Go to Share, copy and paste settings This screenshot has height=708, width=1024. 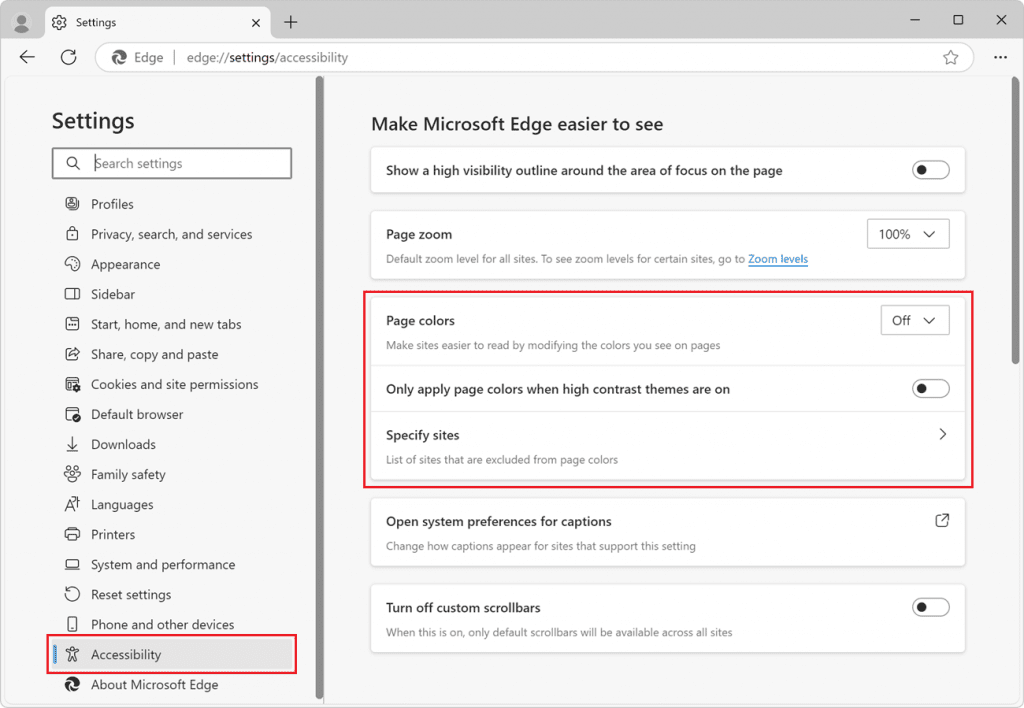[x=155, y=355]
